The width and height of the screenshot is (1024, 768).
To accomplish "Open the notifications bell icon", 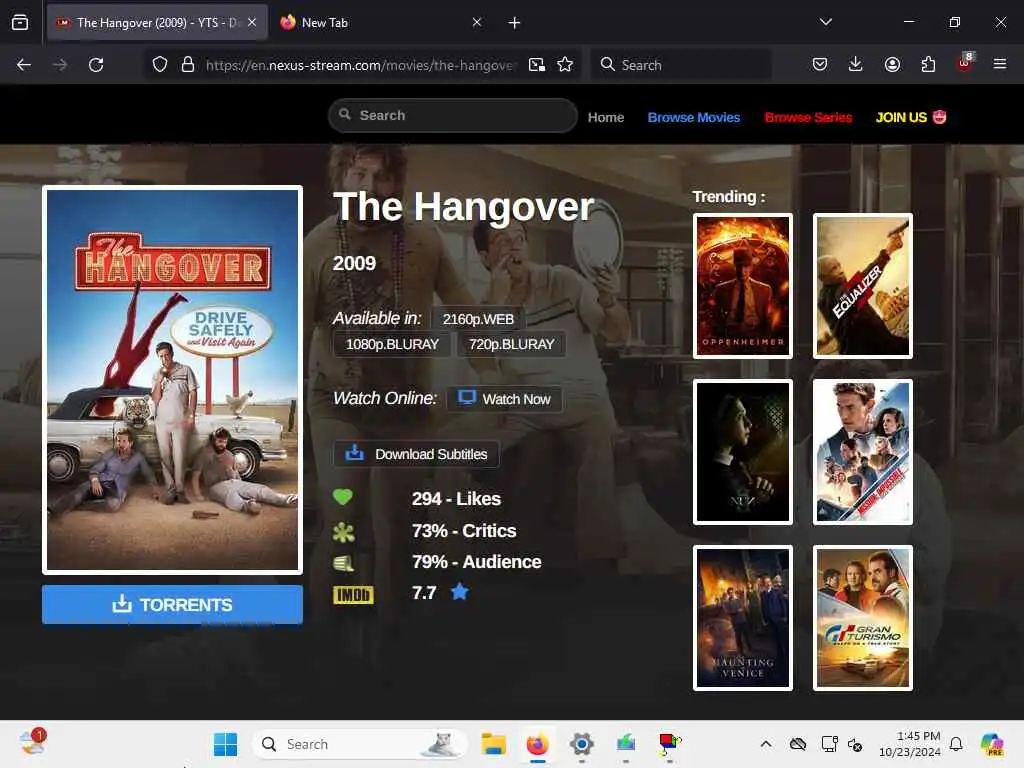I will (x=956, y=744).
